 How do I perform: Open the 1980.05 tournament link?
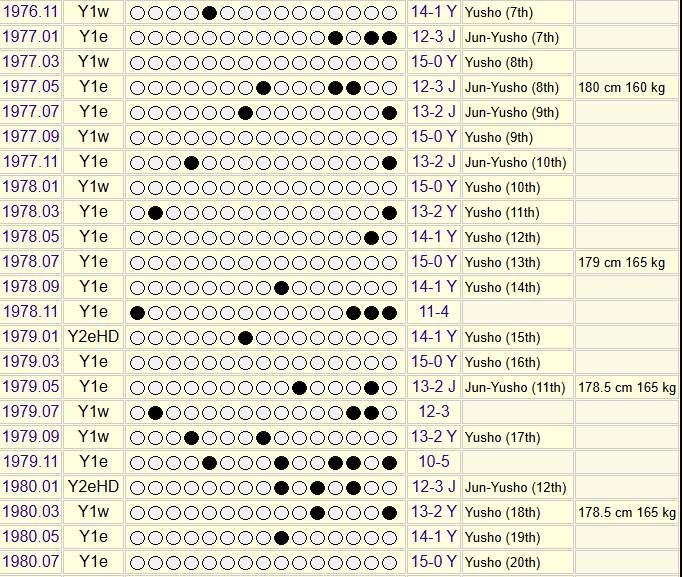click(x=30, y=537)
